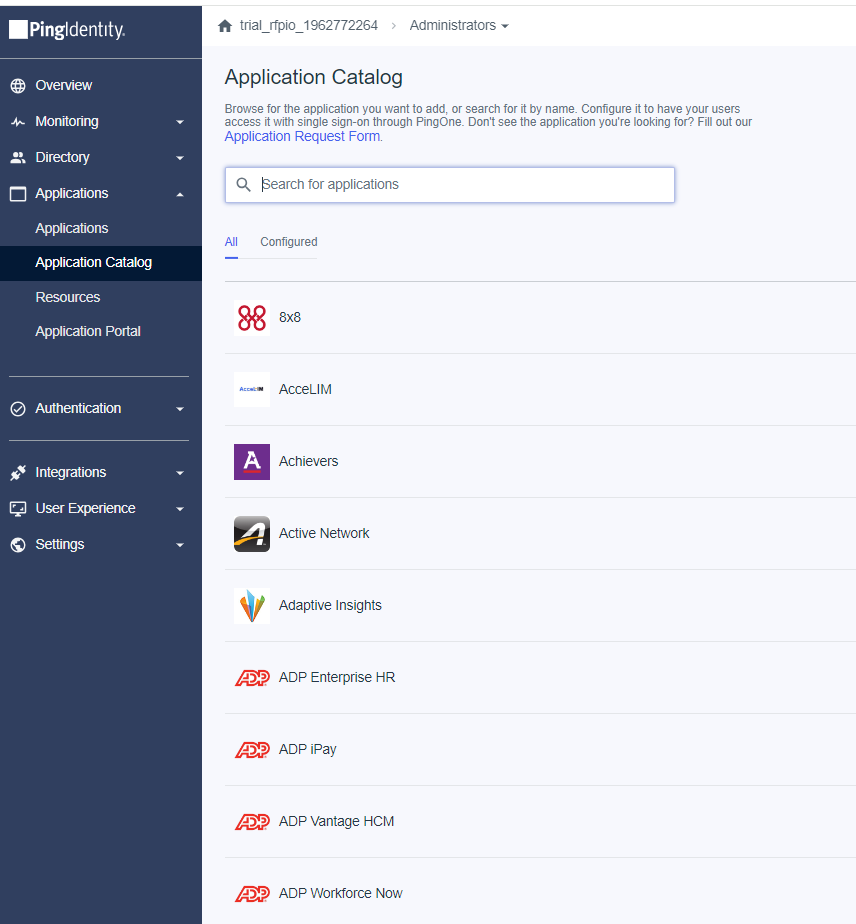
Task: Select the ADP Enterprise HR name
Action: [337, 678]
